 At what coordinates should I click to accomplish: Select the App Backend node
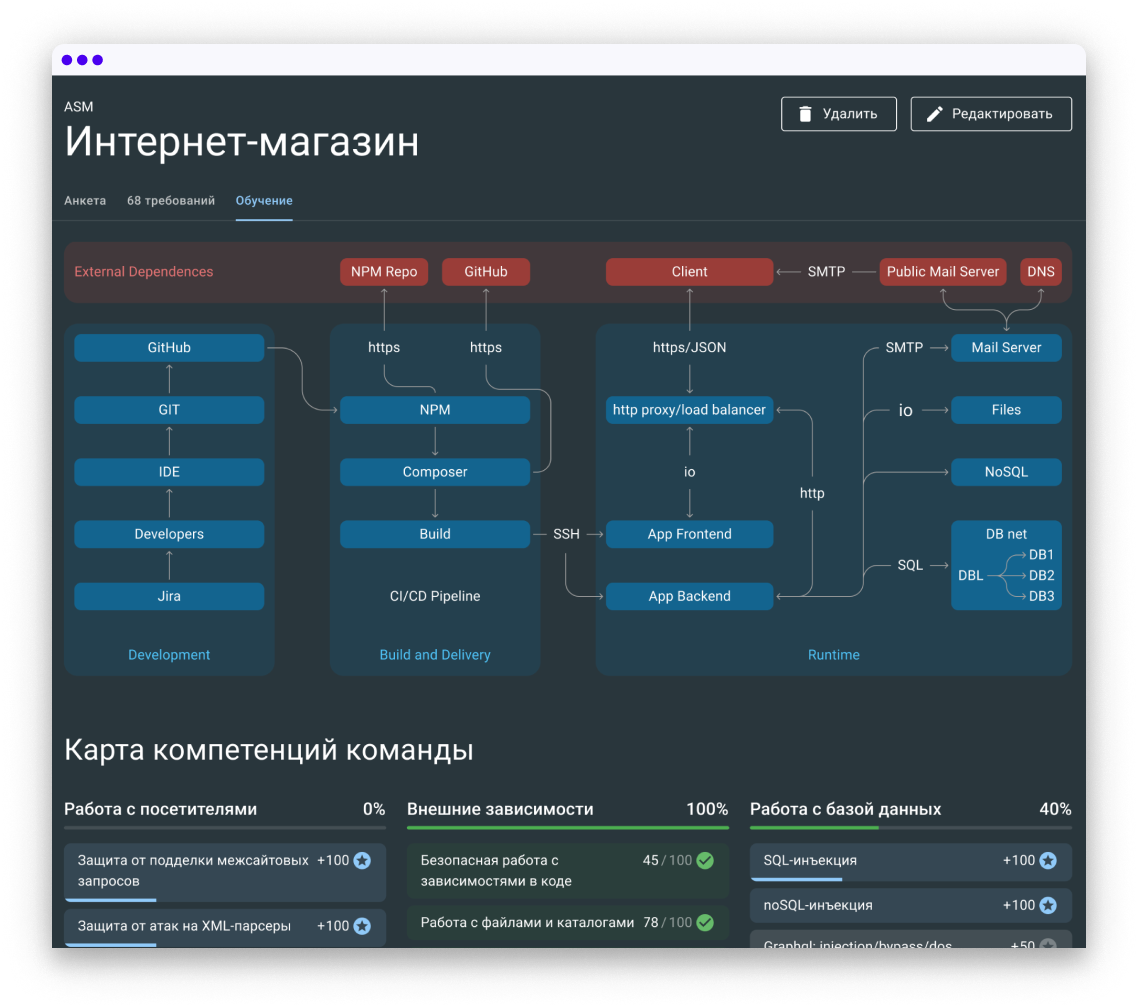[x=689, y=596]
